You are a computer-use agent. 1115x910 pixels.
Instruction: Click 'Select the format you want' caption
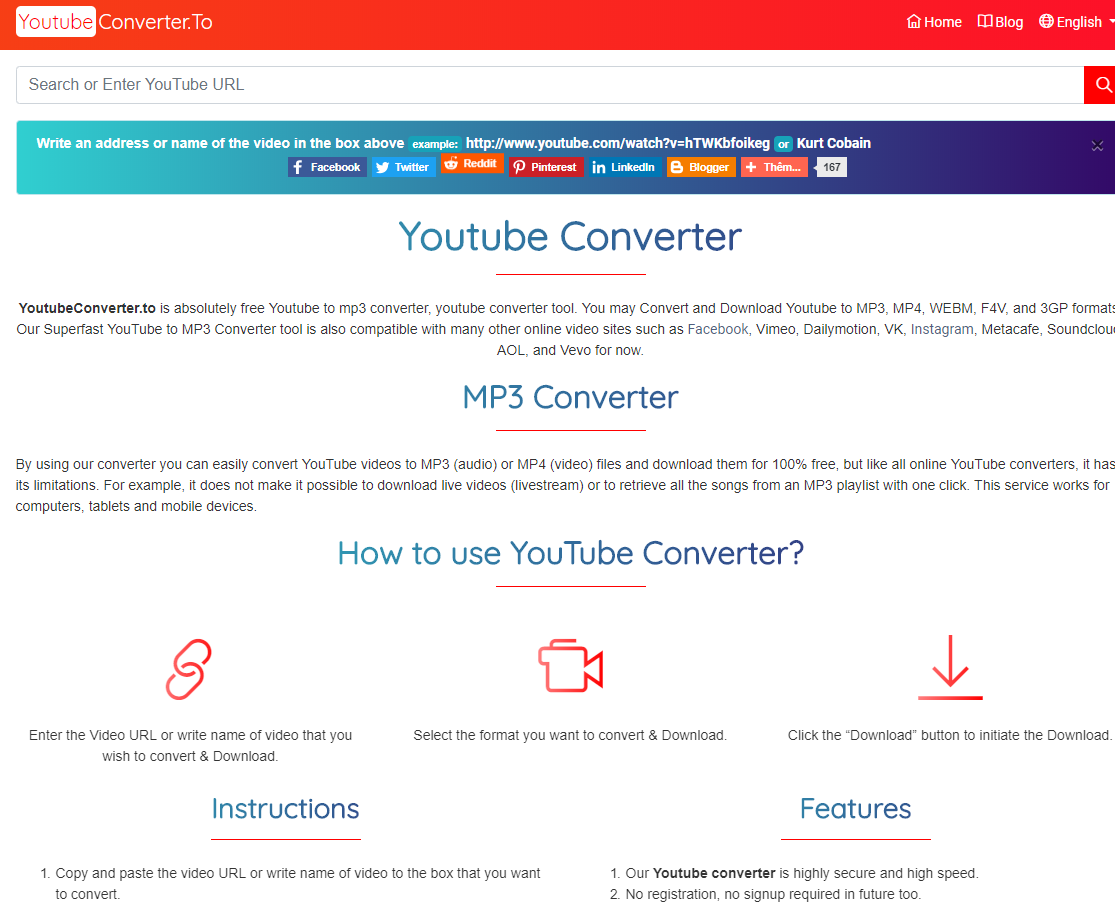(x=570, y=735)
